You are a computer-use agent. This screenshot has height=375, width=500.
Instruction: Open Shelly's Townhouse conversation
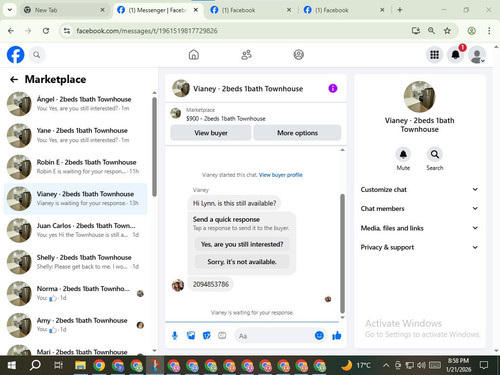pyautogui.click(x=76, y=262)
